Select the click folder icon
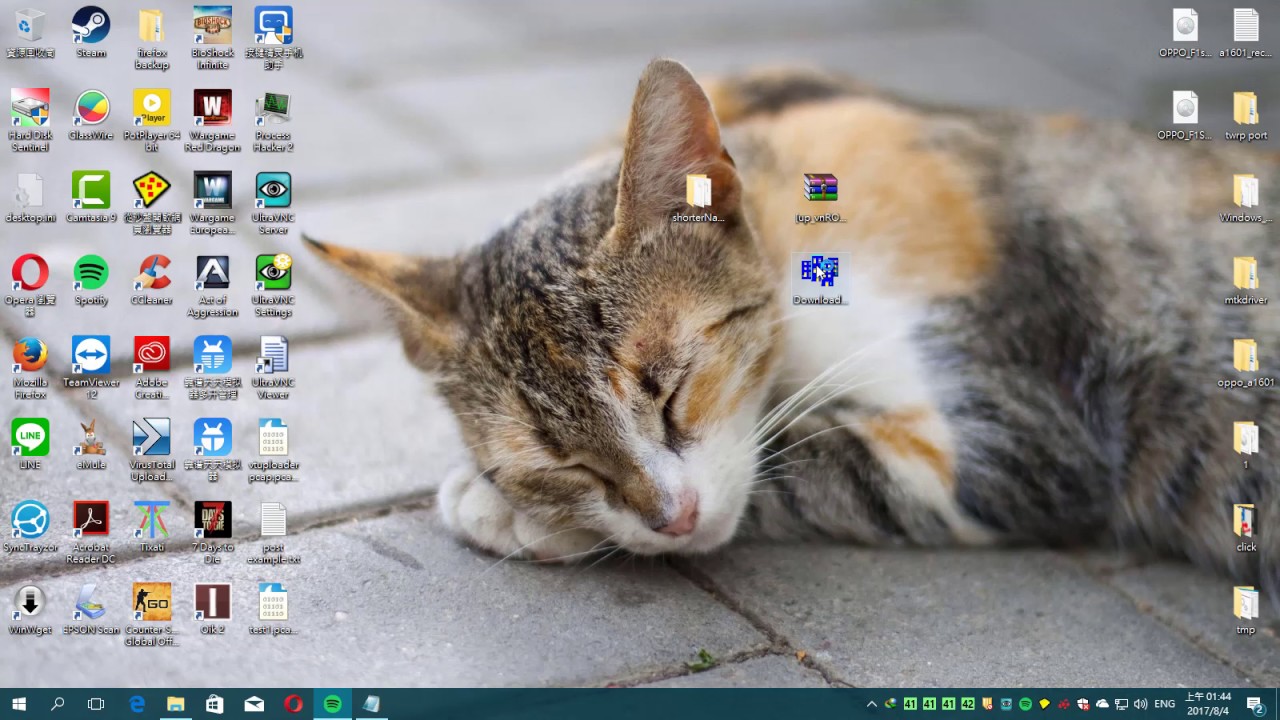The width and height of the screenshot is (1280, 720). click(1245, 526)
